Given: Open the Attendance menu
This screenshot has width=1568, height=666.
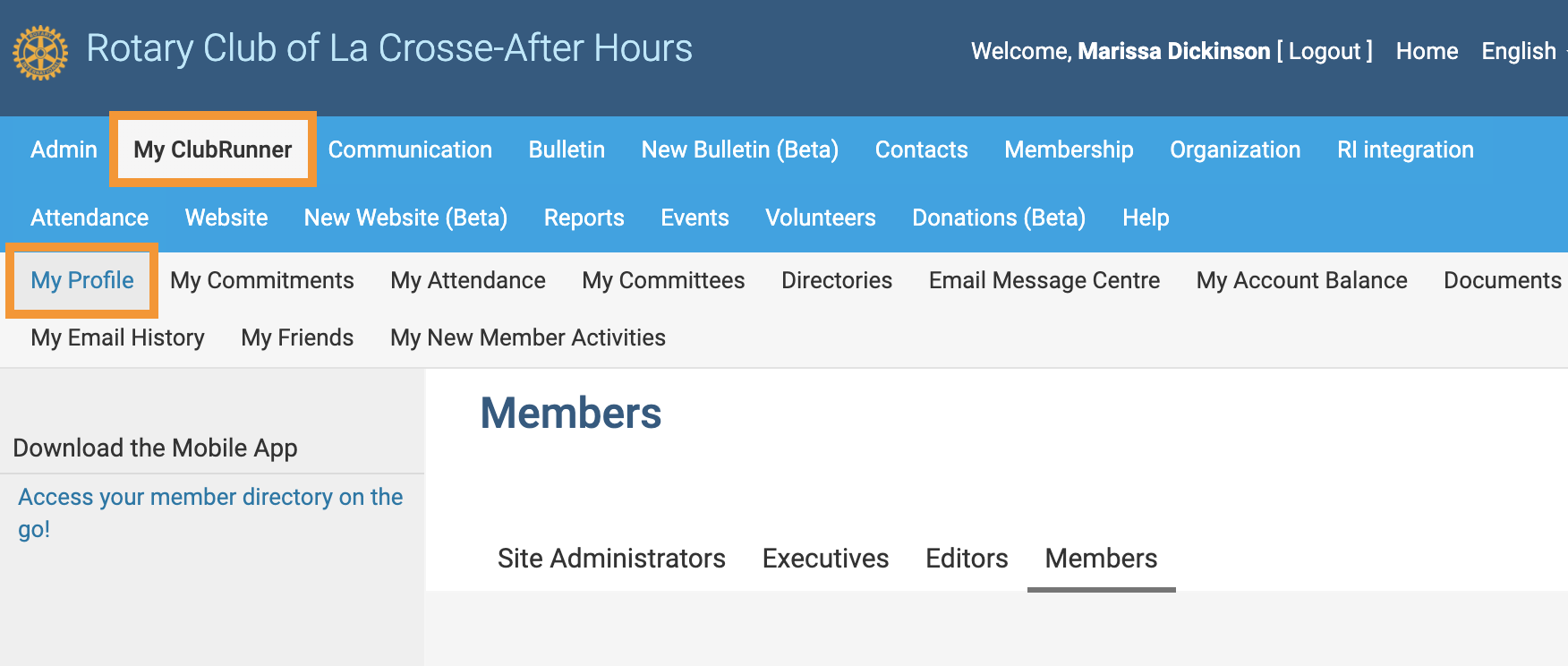Looking at the screenshot, I should tap(89, 218).
